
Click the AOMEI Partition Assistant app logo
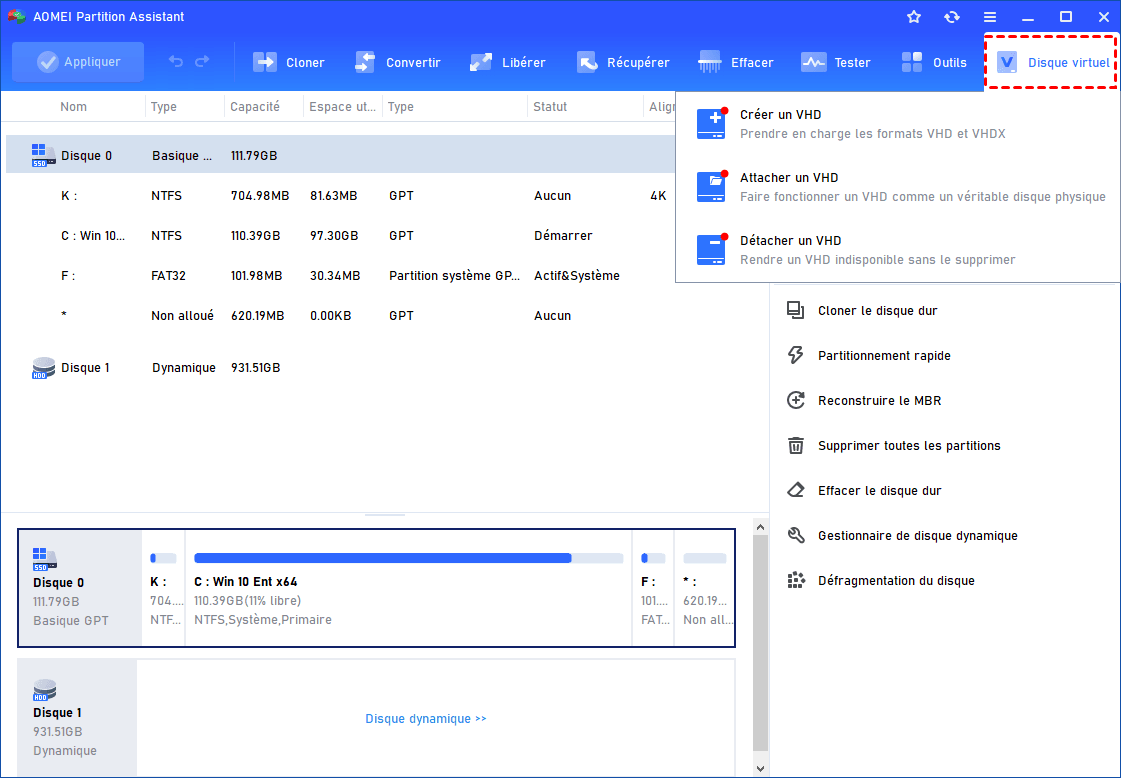pos(17,16)
